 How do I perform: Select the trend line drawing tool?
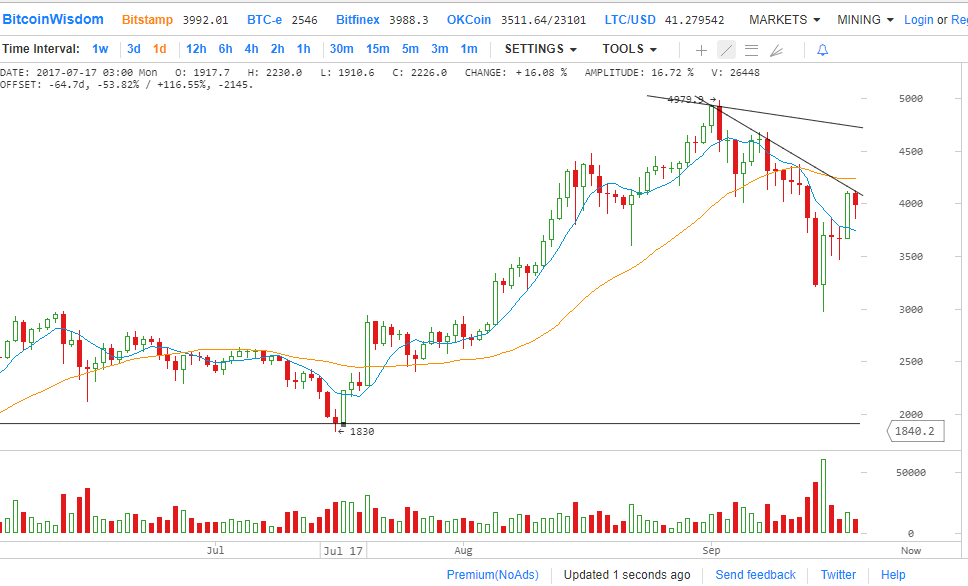tap(726, 50)
